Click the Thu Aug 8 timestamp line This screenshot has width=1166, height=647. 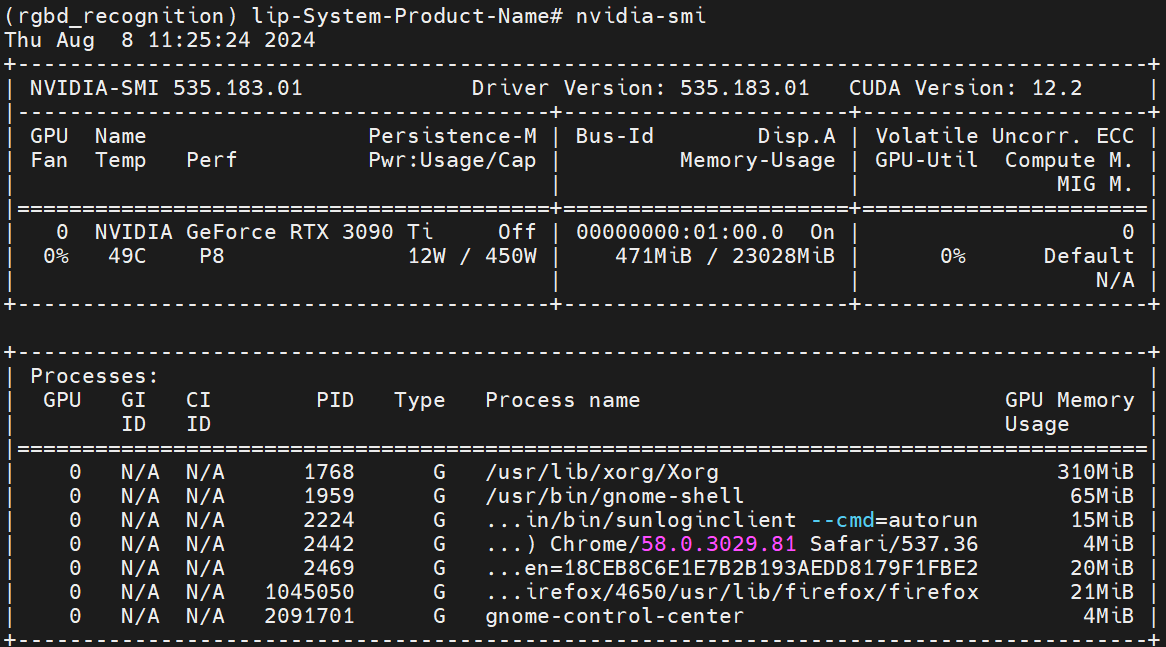tap(160, 40)
